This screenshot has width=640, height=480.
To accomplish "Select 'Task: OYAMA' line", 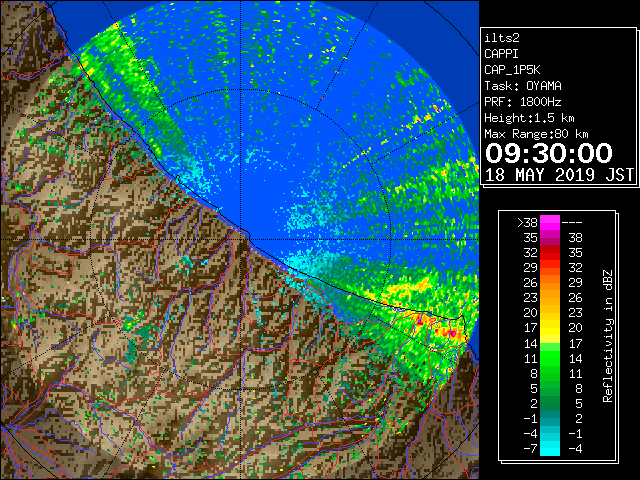I will [523, 86].
